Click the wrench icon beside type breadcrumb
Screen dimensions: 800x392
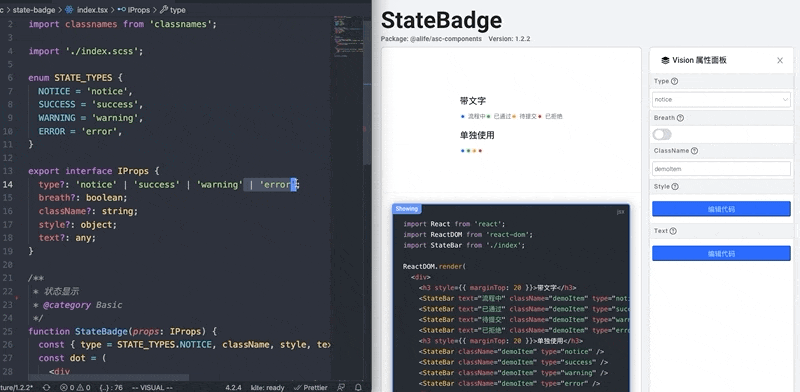(x=164, y=10)
